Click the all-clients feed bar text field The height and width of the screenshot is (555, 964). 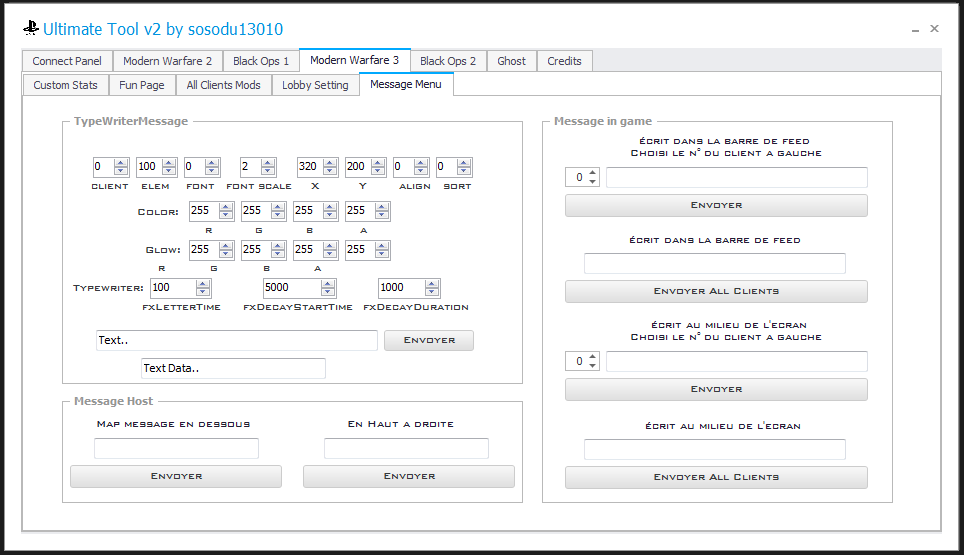coord(715,263)
